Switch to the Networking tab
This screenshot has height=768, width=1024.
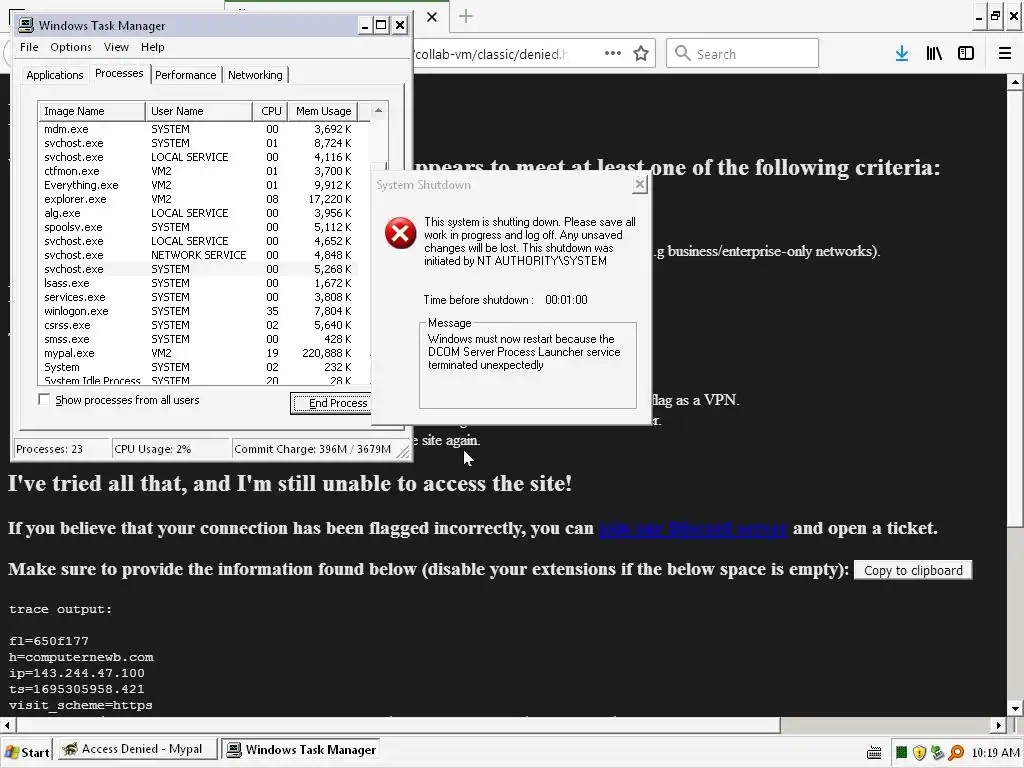[x=255, y=75]
